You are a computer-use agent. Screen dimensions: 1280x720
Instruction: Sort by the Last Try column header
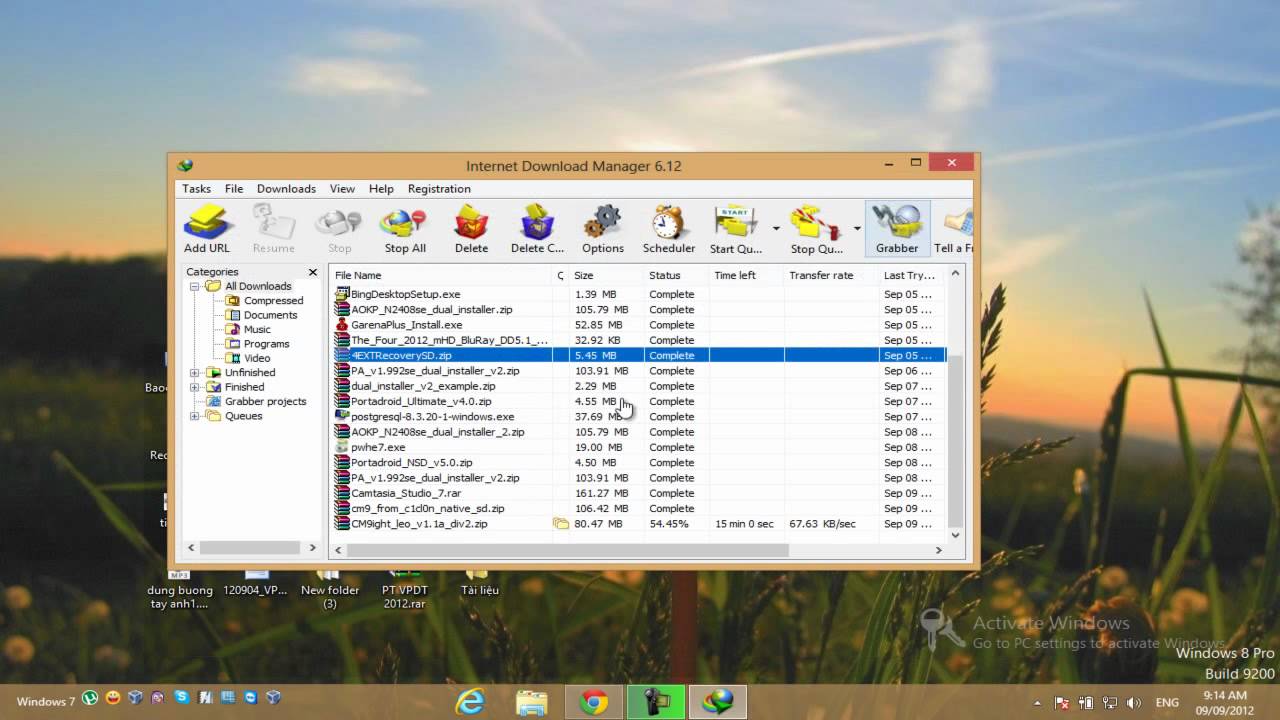(x=912, y=275)
